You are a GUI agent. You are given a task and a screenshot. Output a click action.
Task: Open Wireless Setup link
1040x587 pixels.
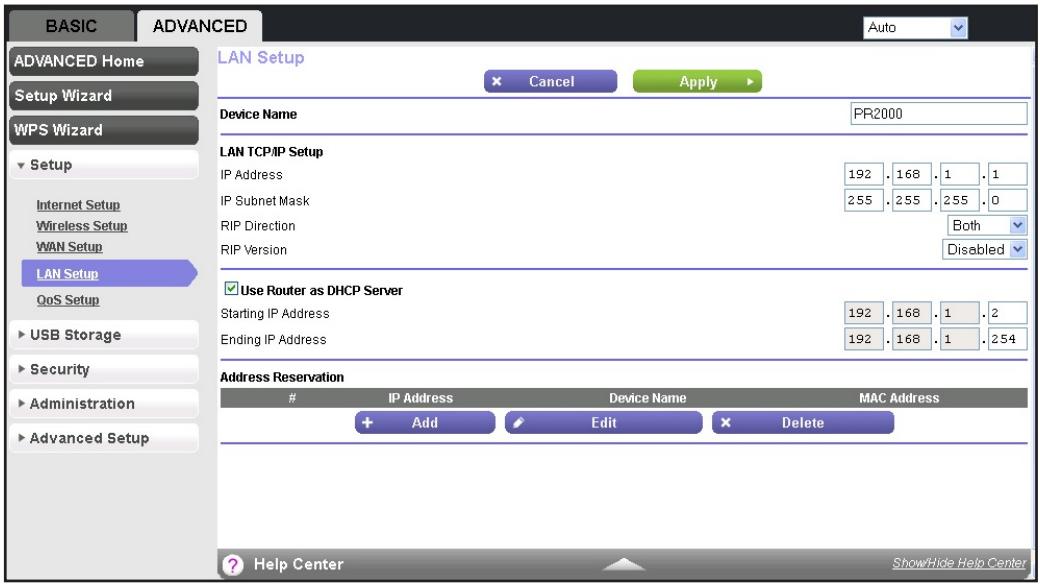(82, 226)
